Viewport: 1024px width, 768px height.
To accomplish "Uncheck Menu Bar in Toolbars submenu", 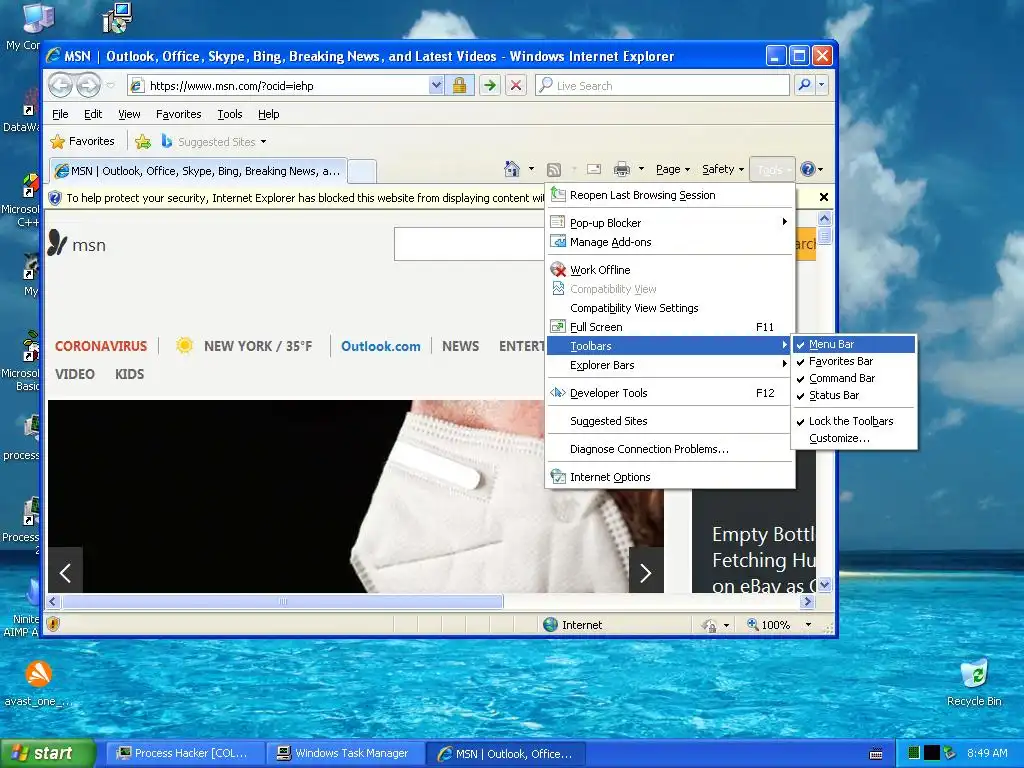I will coord(854,344).
